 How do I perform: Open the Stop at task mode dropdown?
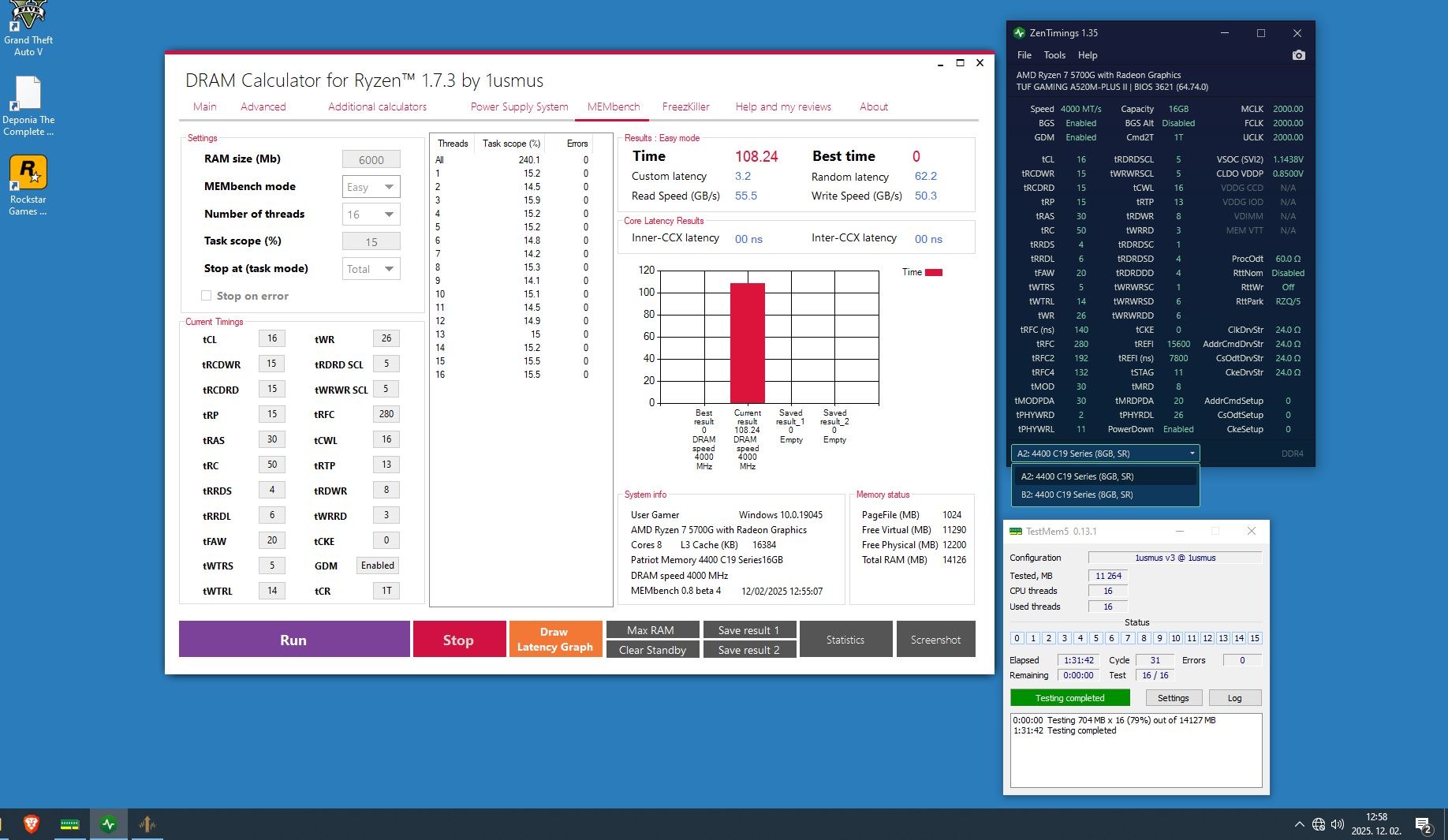point(371,269)
